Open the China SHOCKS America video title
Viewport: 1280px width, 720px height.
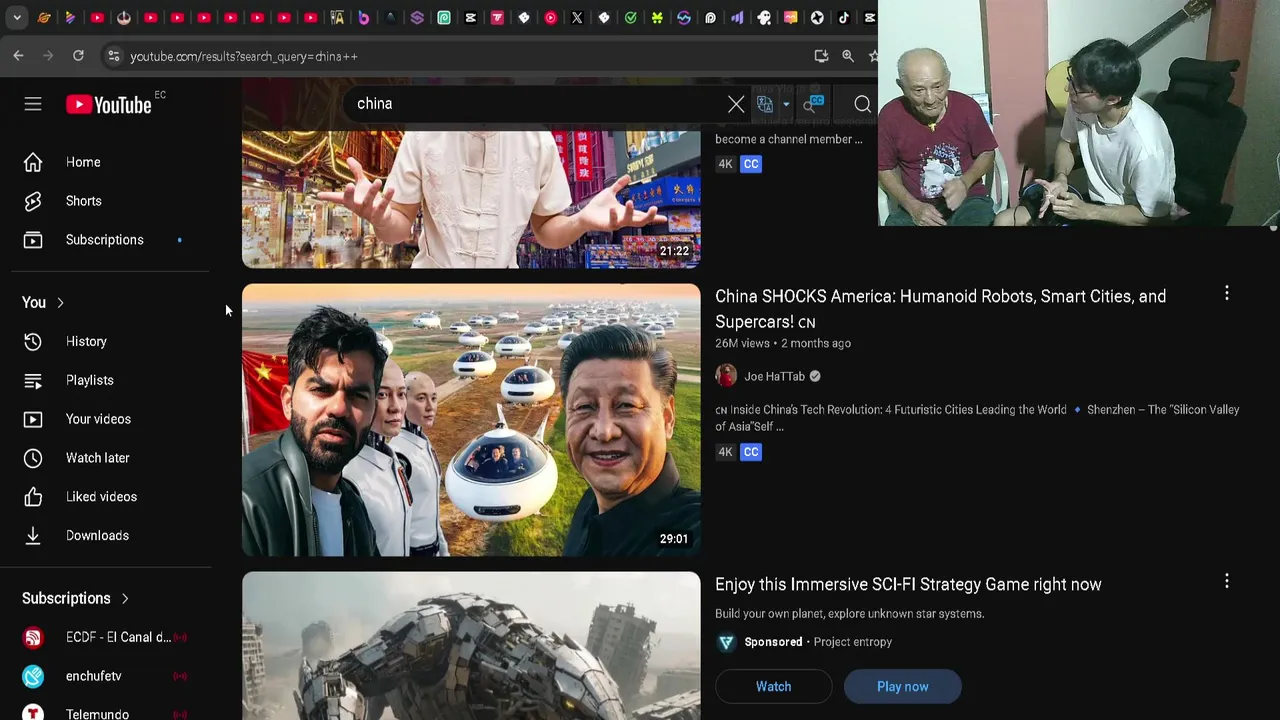click(940, 309)
